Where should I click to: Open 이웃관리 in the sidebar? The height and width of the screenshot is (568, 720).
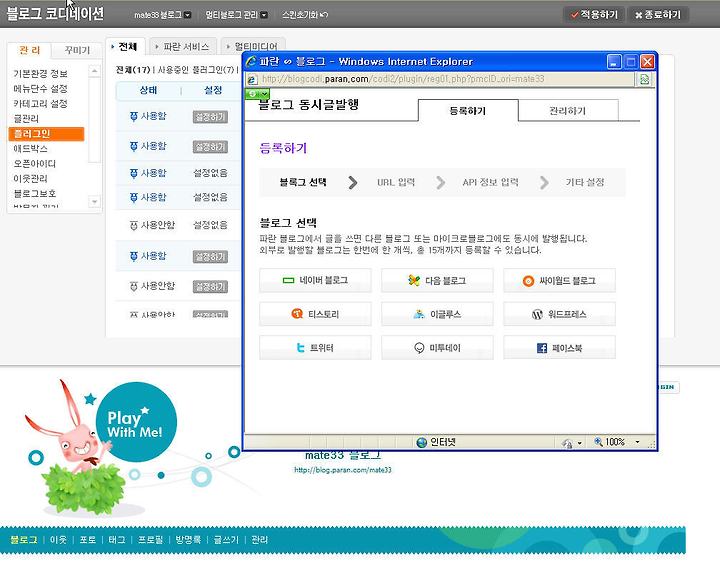(x=30, y=179)
